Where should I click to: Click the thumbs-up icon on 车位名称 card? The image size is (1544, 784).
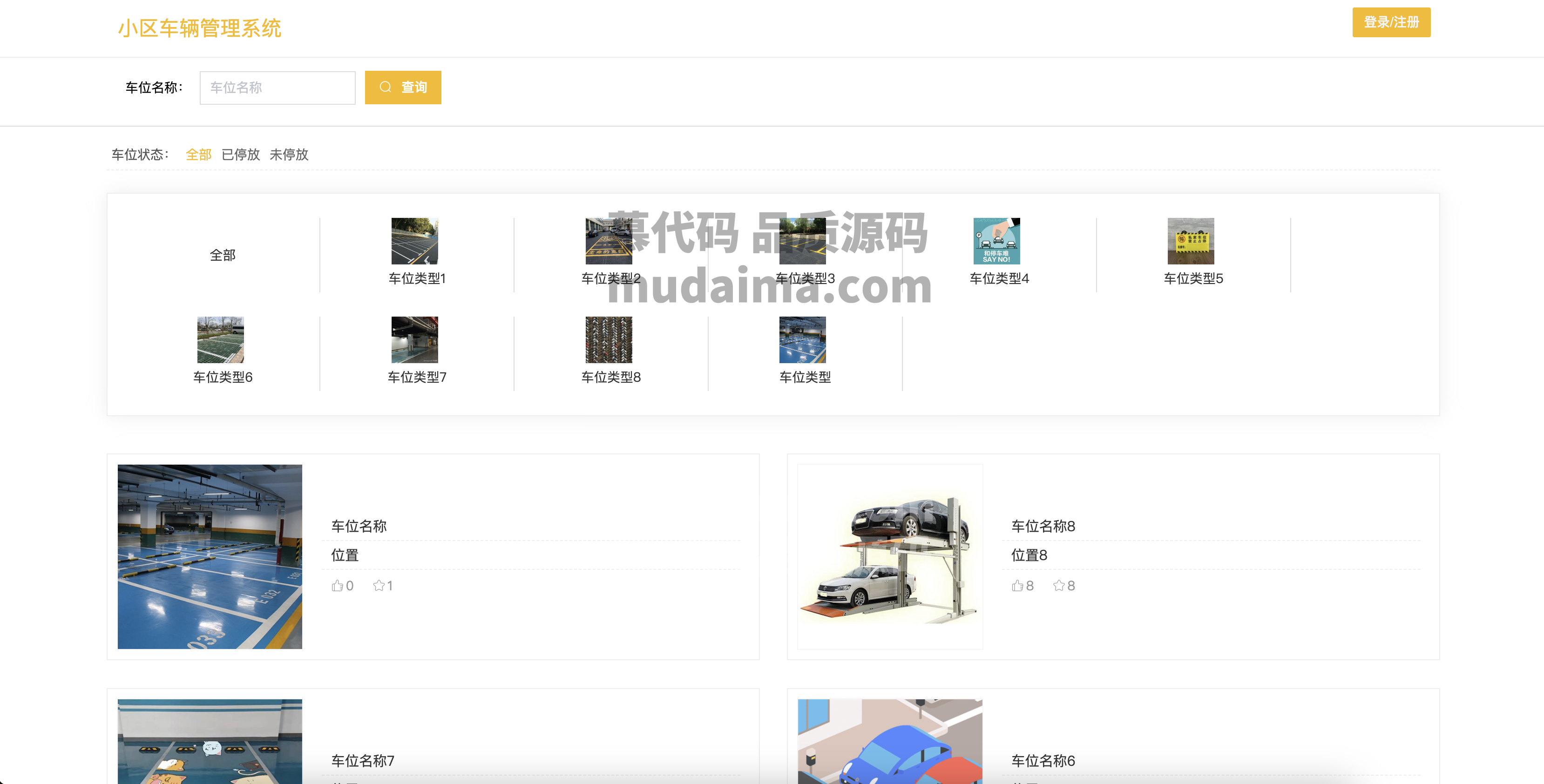pyautogui.click(x=338, y=586)
